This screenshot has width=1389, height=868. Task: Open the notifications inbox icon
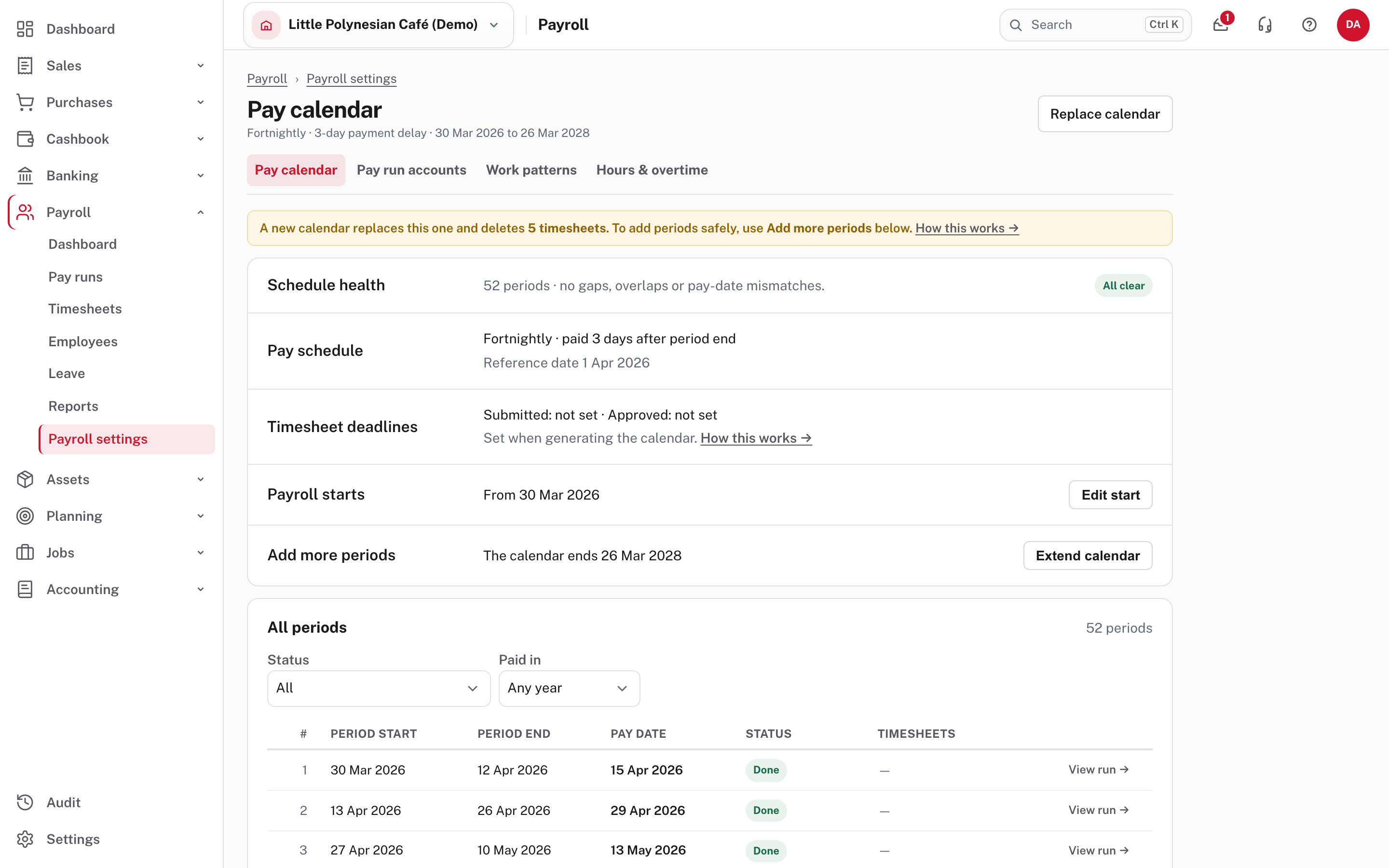point(1220,25)
